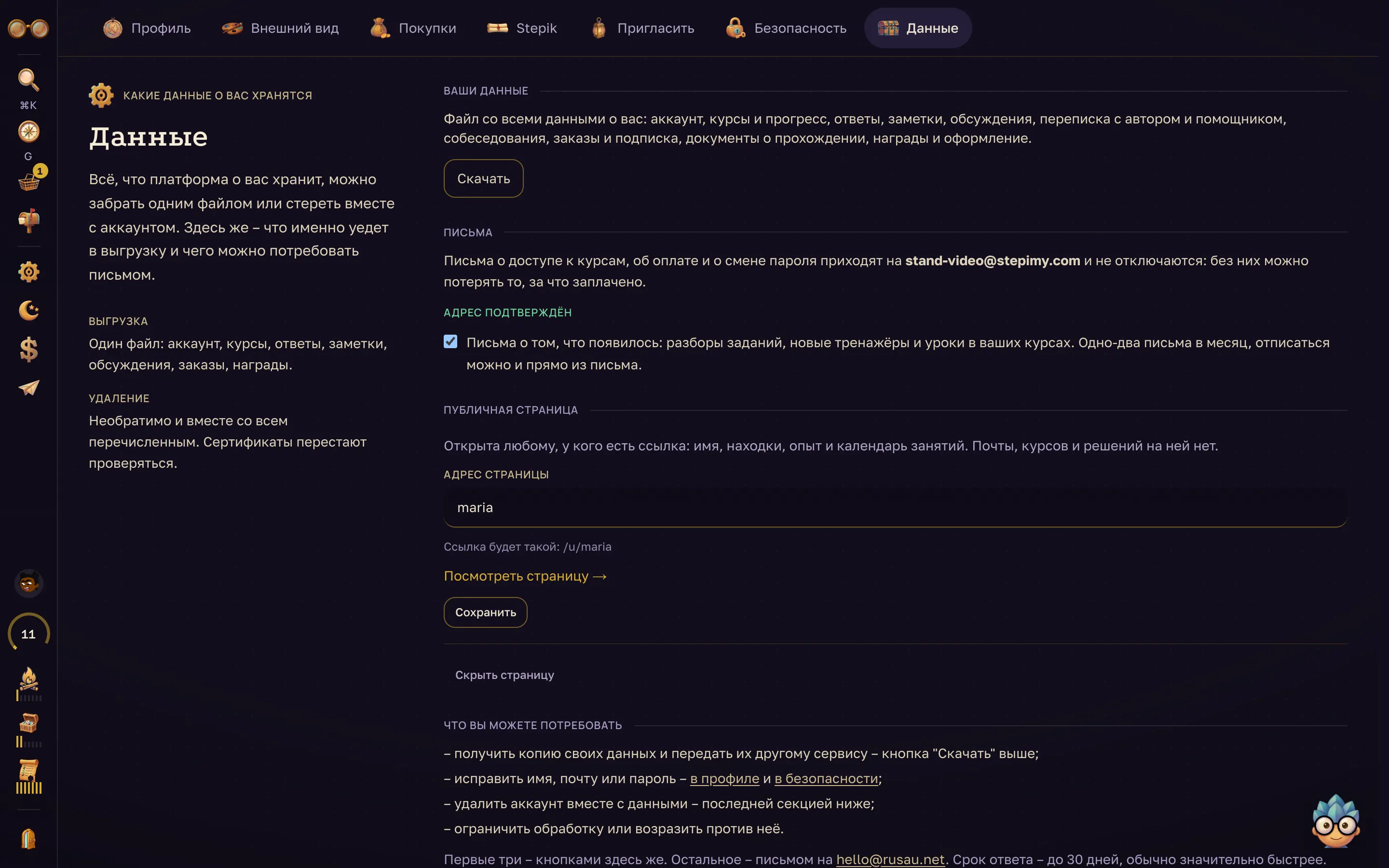Switch to the Безопасность tab
This screenshot has height=868, width=1389.
click(x=786, y=28)
